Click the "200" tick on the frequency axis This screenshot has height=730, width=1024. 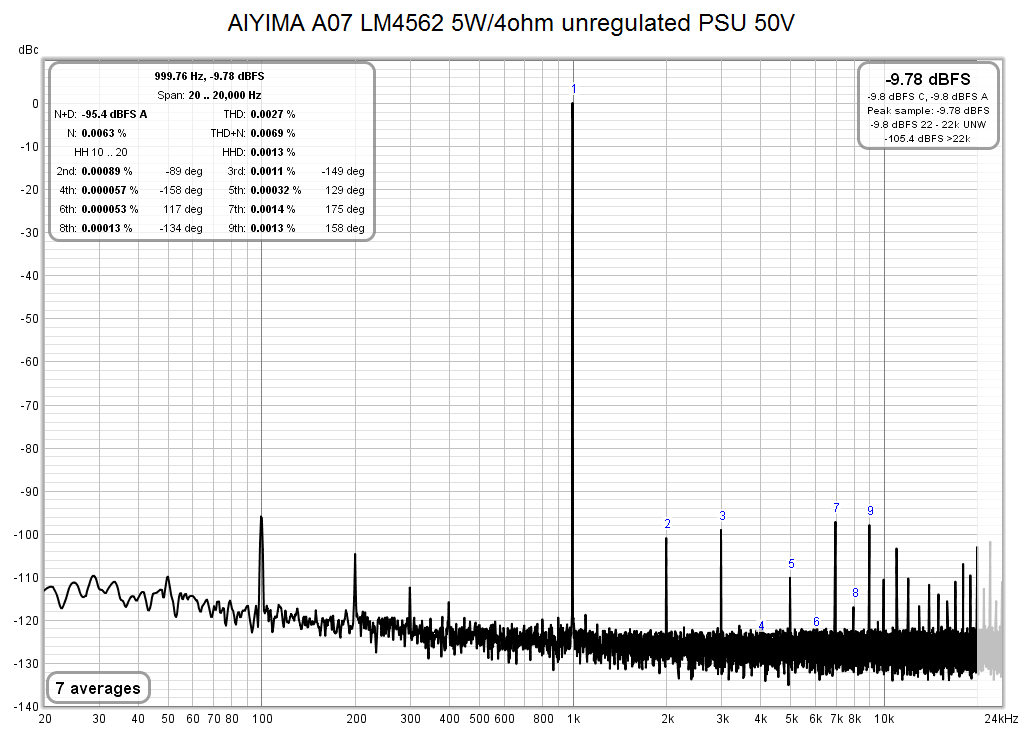coord(356,719)
